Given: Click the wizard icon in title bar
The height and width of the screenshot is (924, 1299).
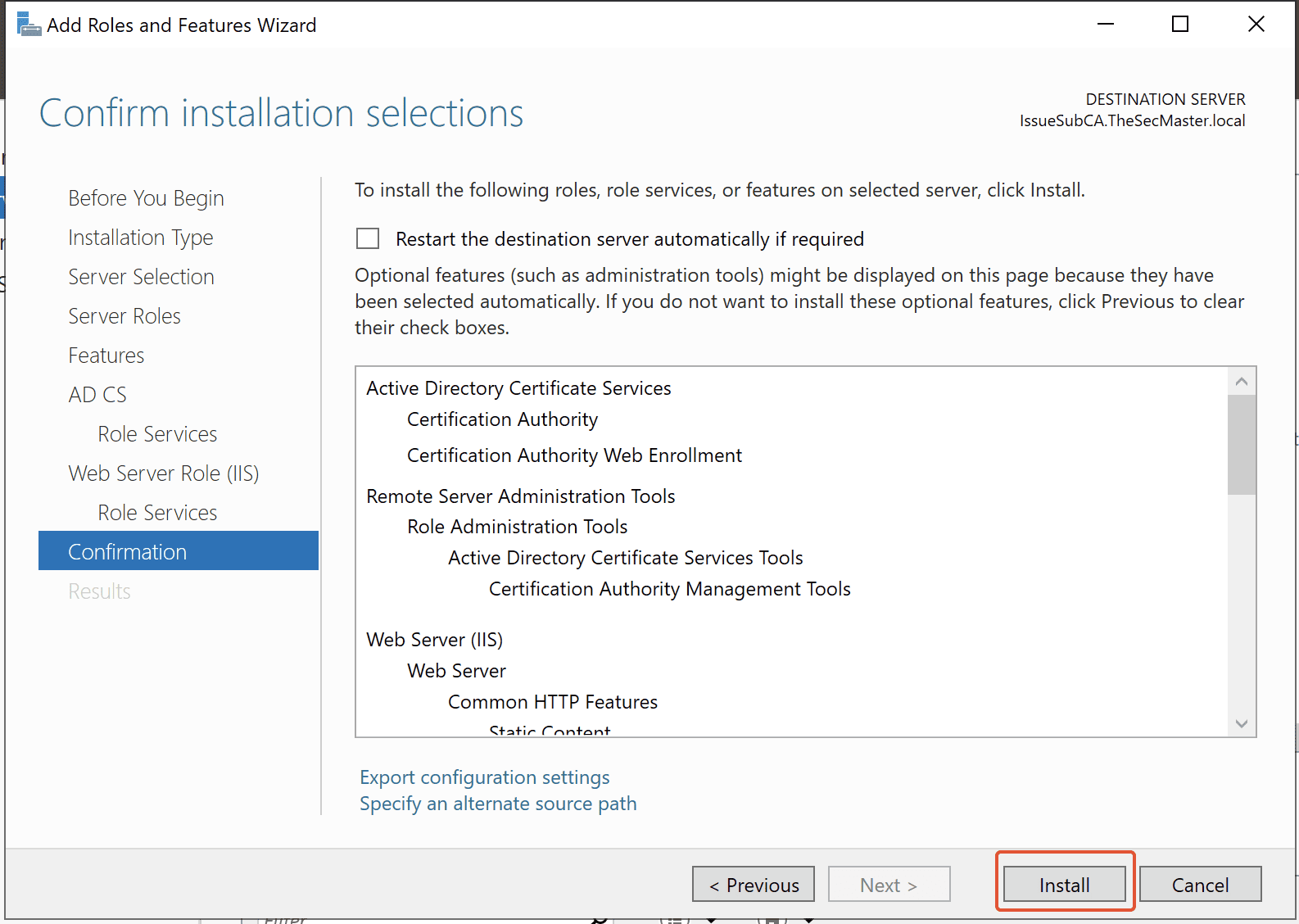Looking at the screenshot, I should 29,25.
